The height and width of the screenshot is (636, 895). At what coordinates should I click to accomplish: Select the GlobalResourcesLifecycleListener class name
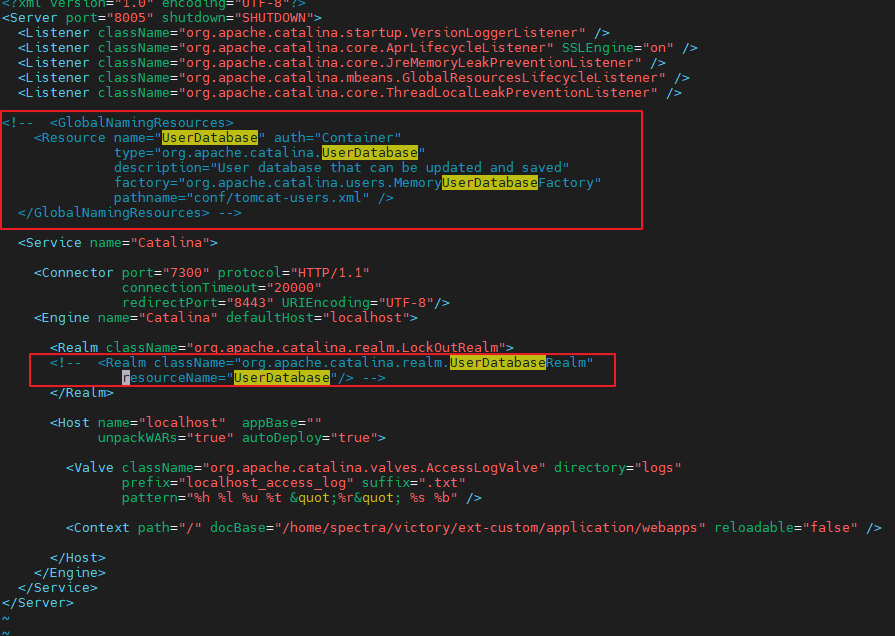tap(422, 78)
